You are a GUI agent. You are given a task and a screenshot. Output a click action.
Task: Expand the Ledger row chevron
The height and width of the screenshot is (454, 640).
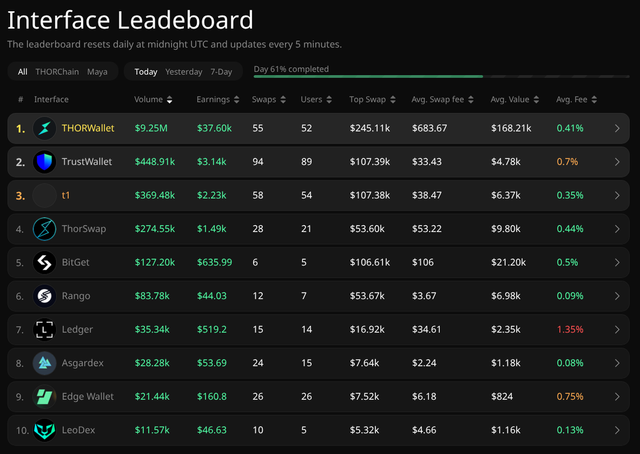point(617,329)
